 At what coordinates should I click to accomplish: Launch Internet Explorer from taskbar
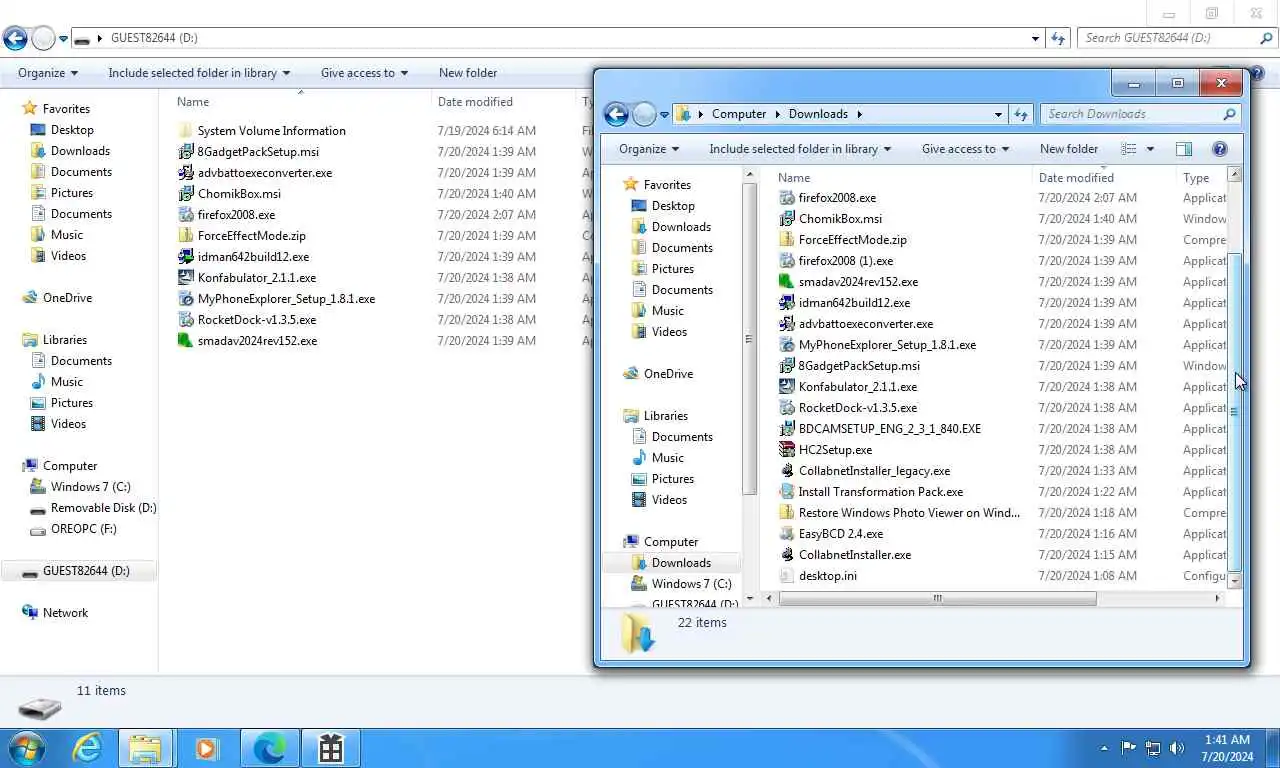tap(87, 747)
